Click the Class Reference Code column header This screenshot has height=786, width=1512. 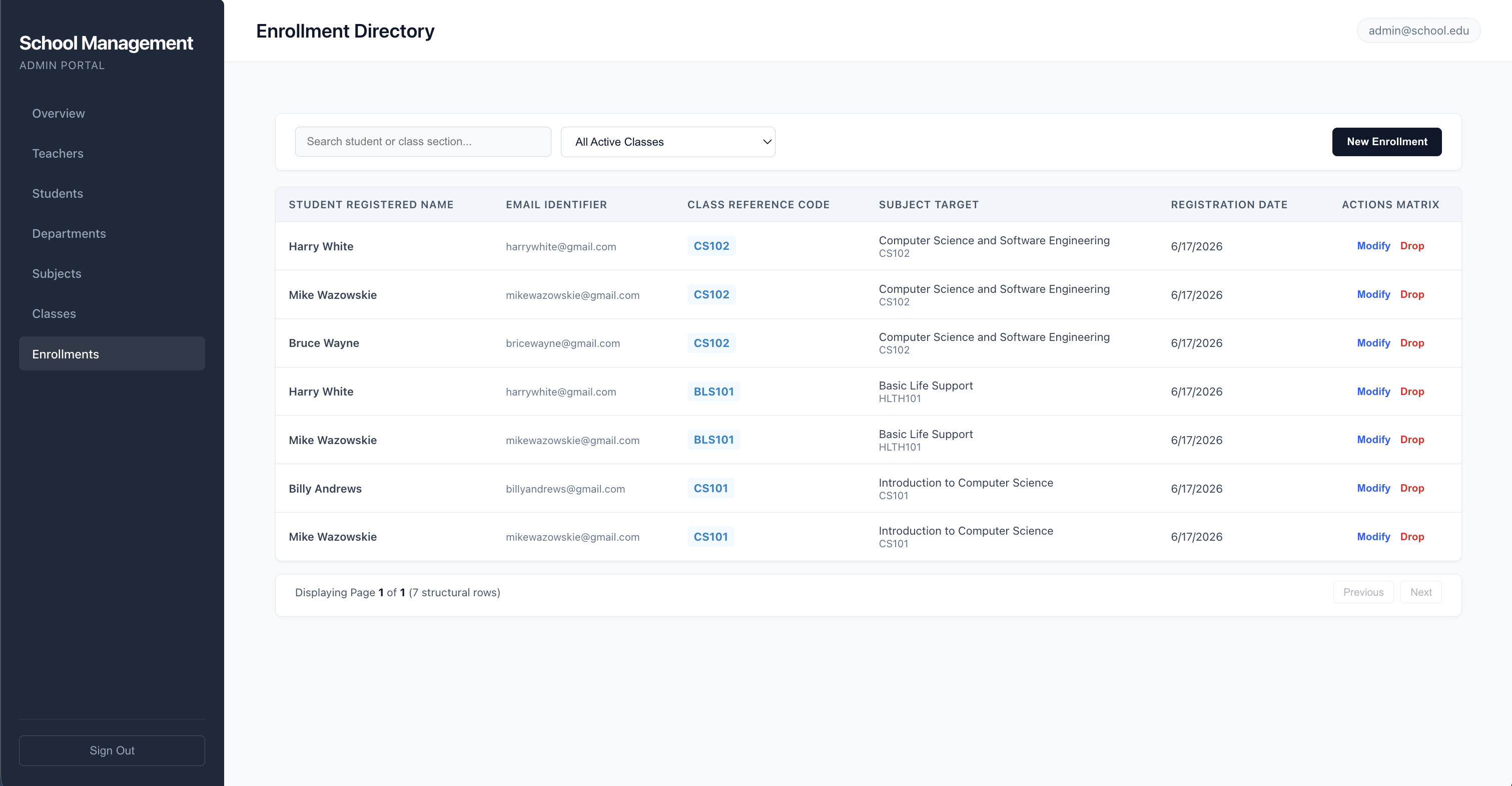759,204
